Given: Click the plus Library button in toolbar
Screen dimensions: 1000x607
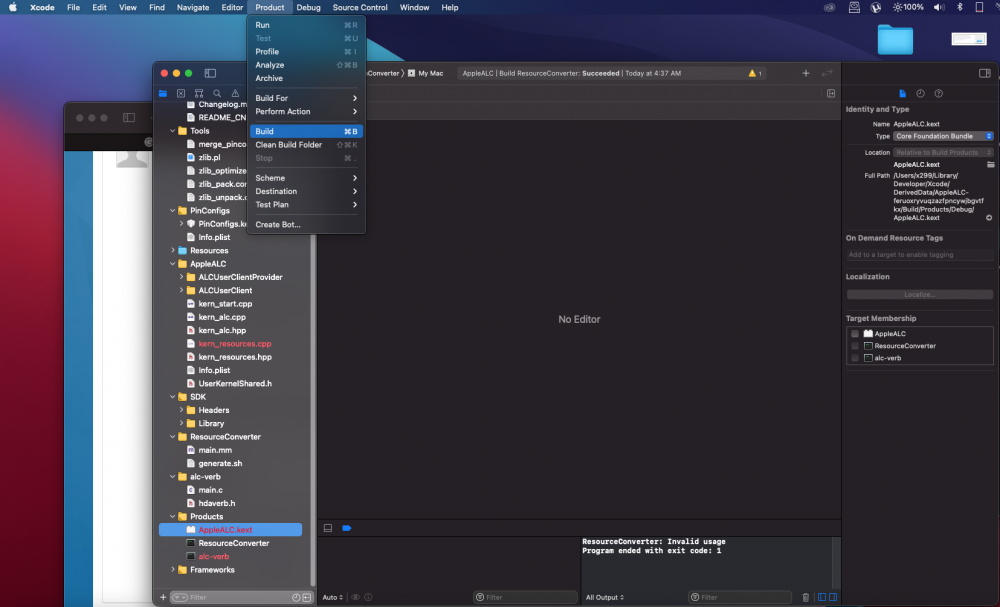Looking at the screenshot, I should click(x=805, y=73).
